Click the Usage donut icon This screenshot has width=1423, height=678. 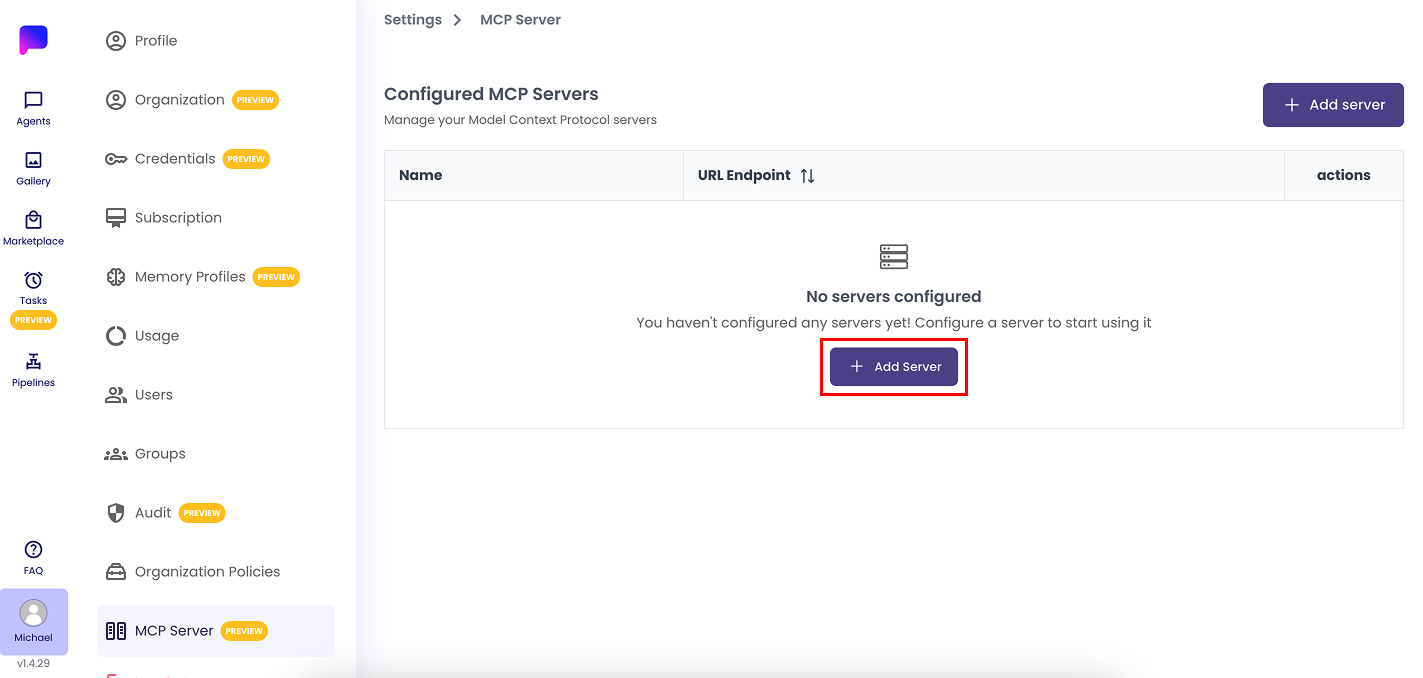click(116, 336)
